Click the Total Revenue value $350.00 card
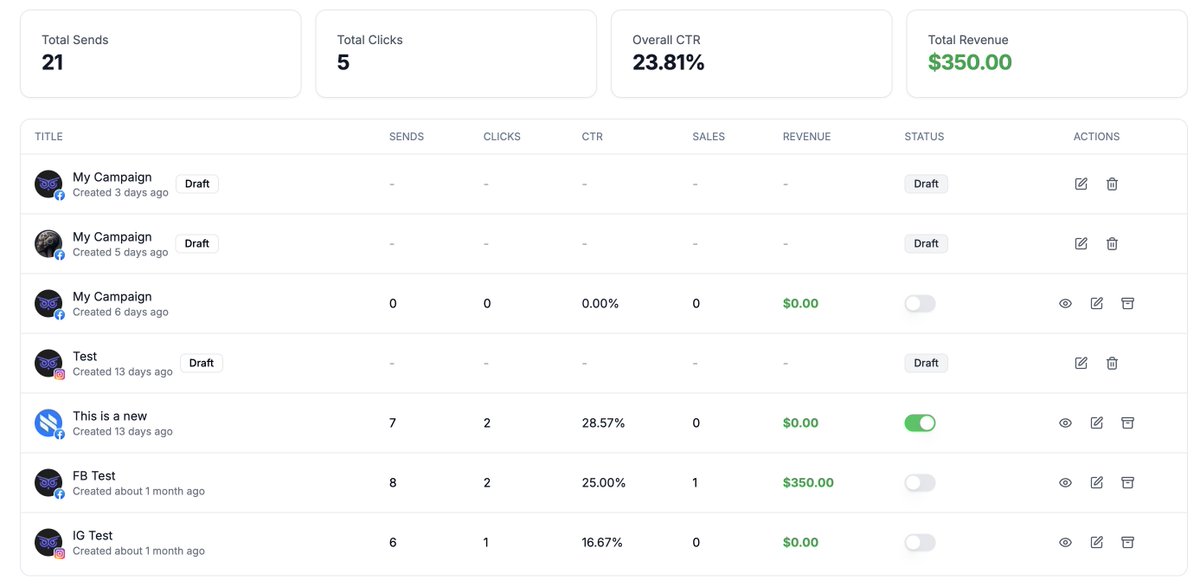 (1047, 54)
